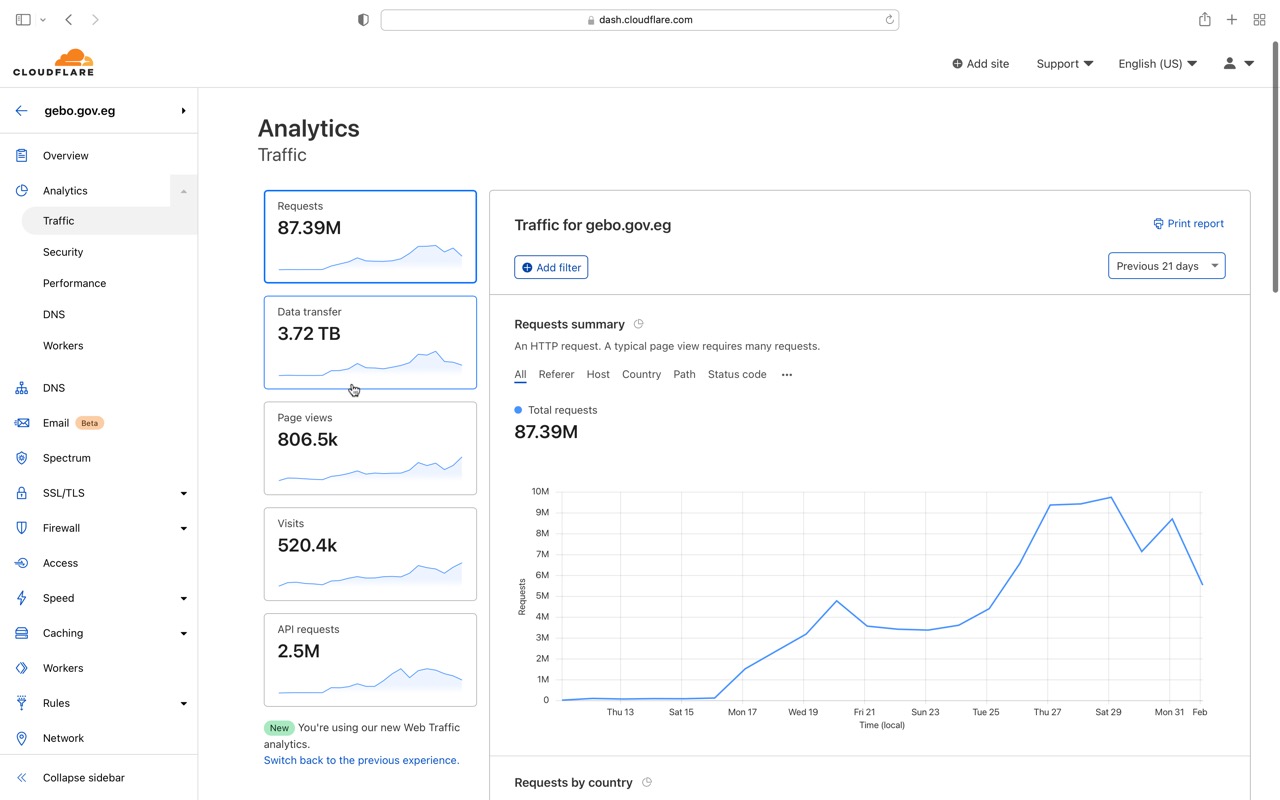Click the Add filter button

[x=551, y=267]
